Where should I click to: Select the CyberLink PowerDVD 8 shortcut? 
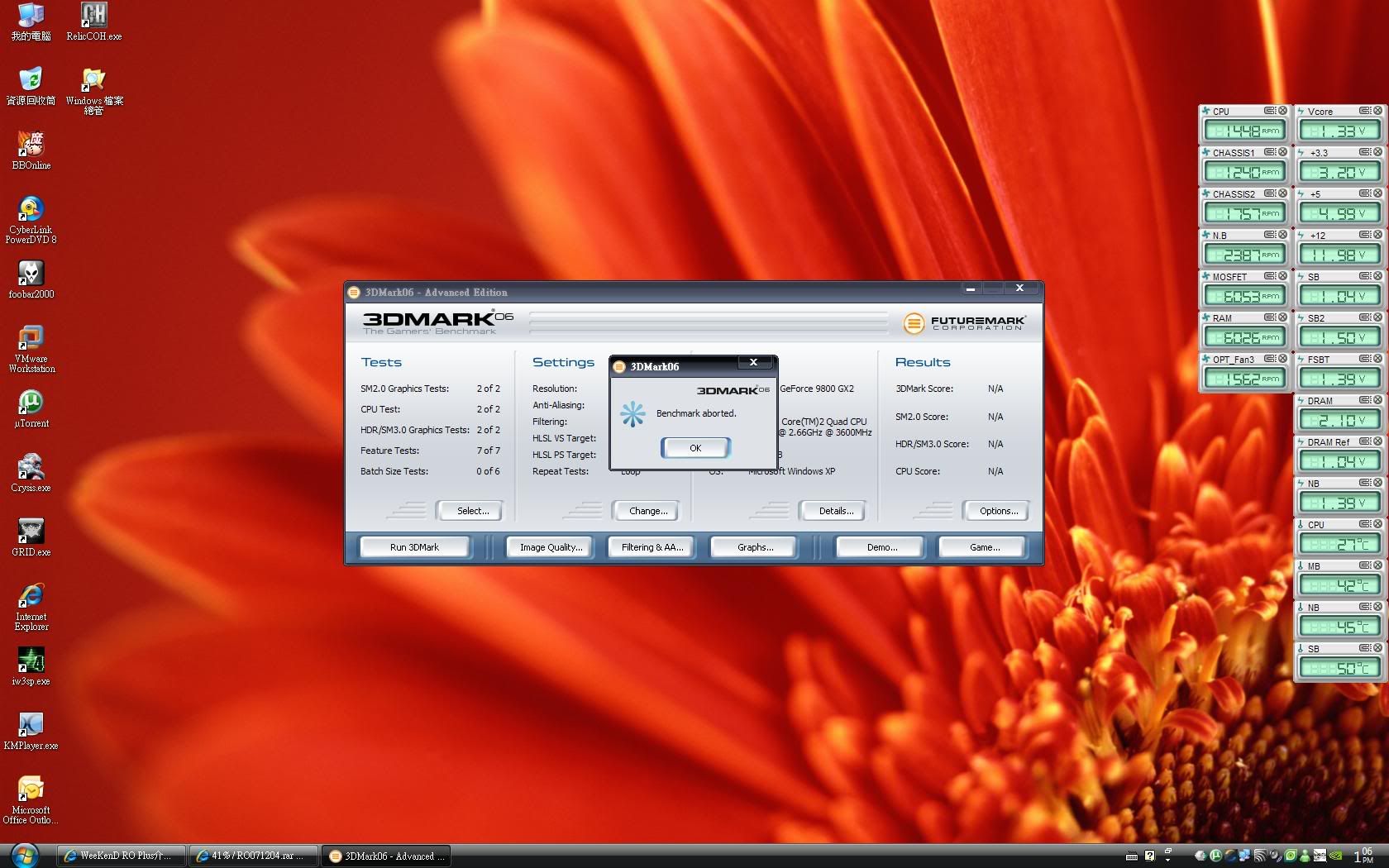pyautogui.click(x=31, y=221)
